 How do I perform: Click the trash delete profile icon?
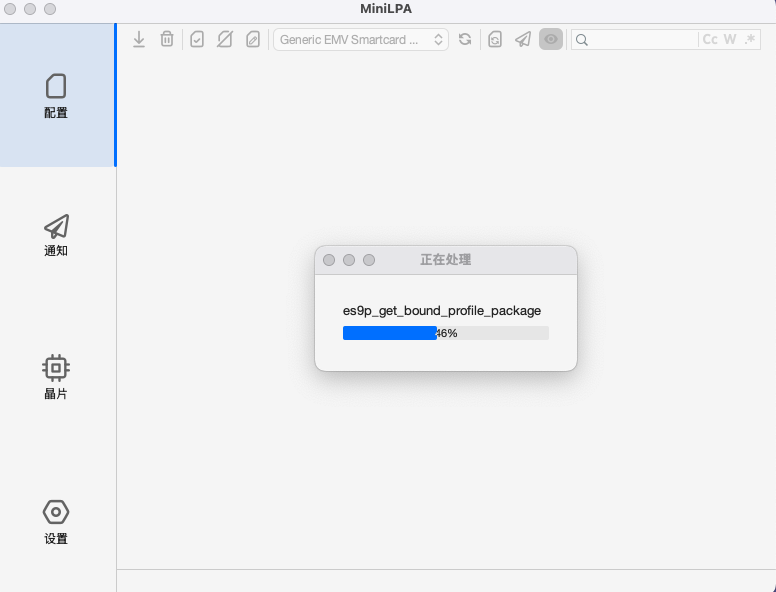(167, 39)
